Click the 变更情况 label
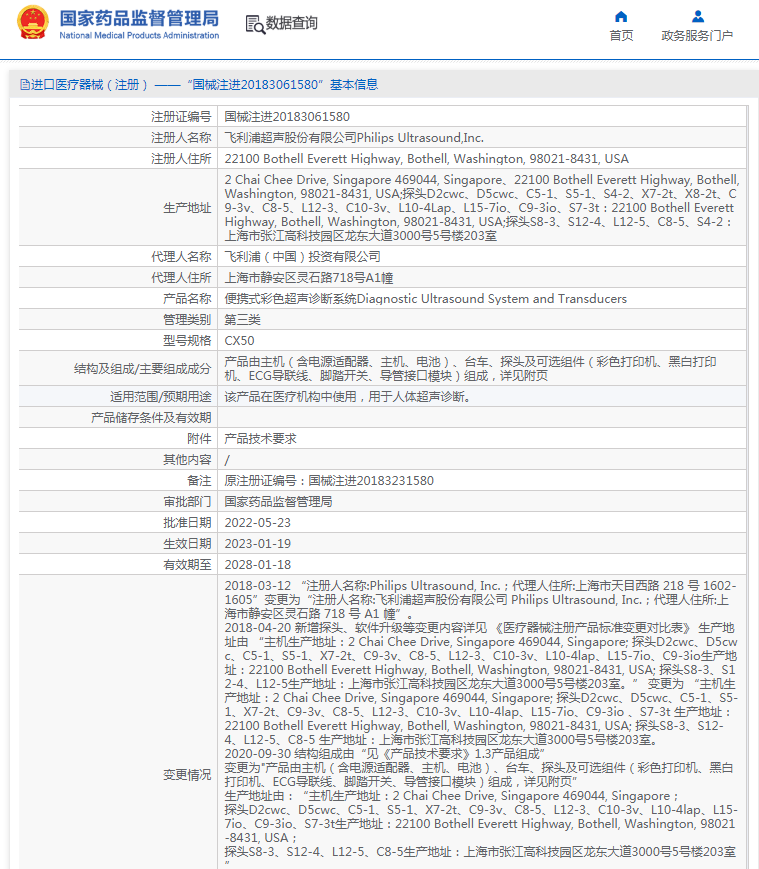The image size is (759, 869). coord(187,775)
